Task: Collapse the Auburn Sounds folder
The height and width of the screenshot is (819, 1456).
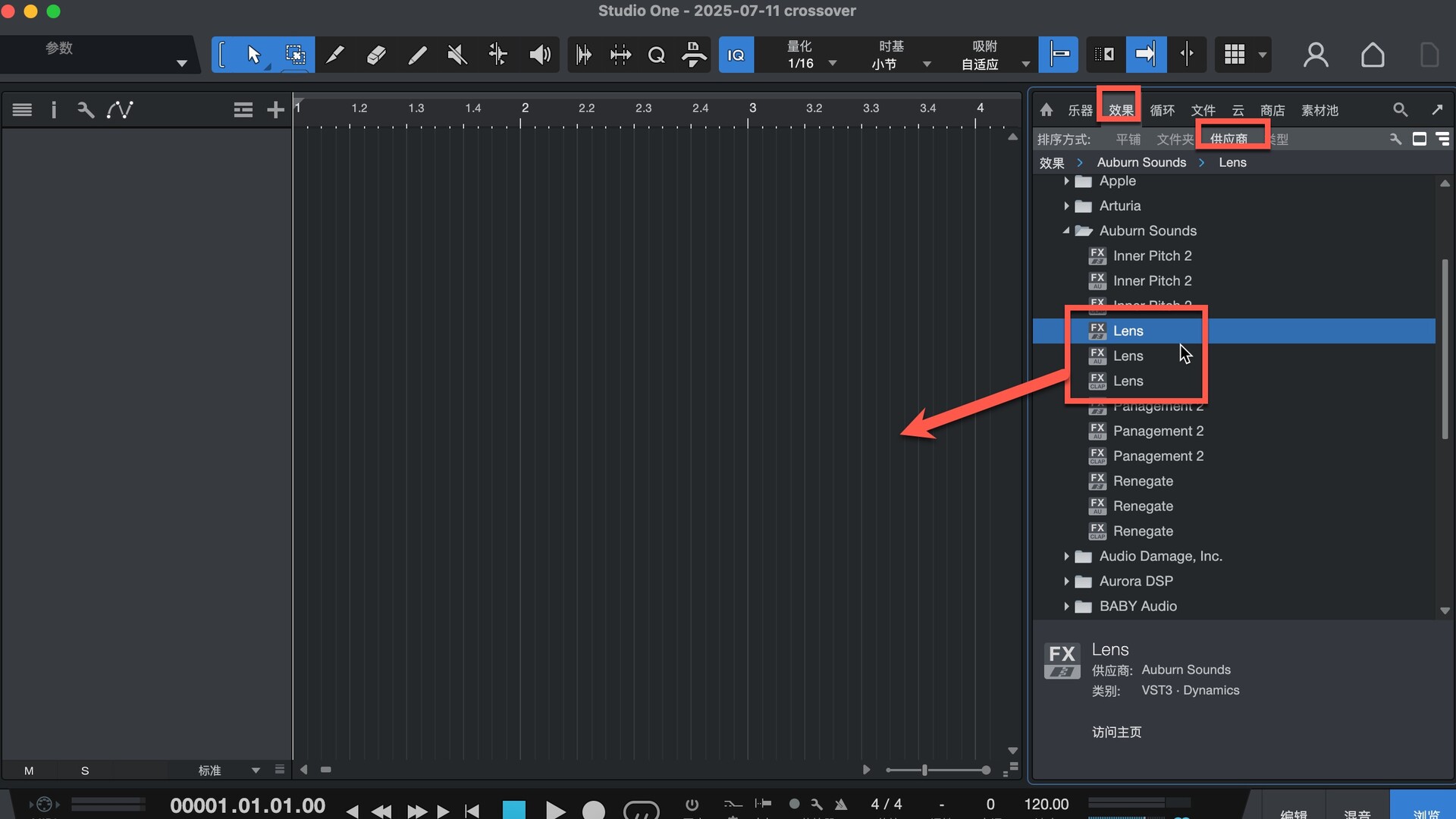Action: click(1066, 231)
